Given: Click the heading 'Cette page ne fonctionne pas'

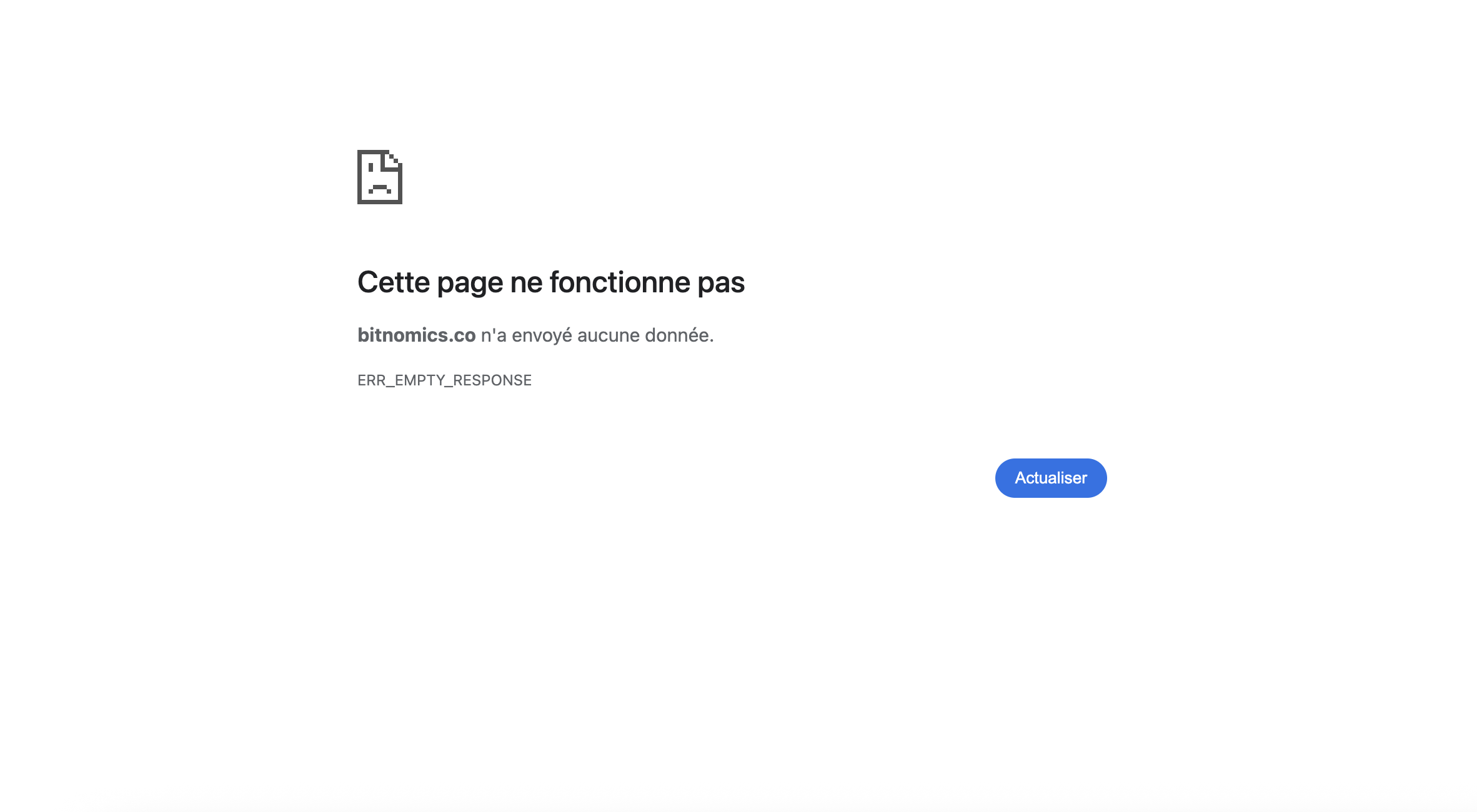Looking at the screenshot, I should [x=551, y=282].
